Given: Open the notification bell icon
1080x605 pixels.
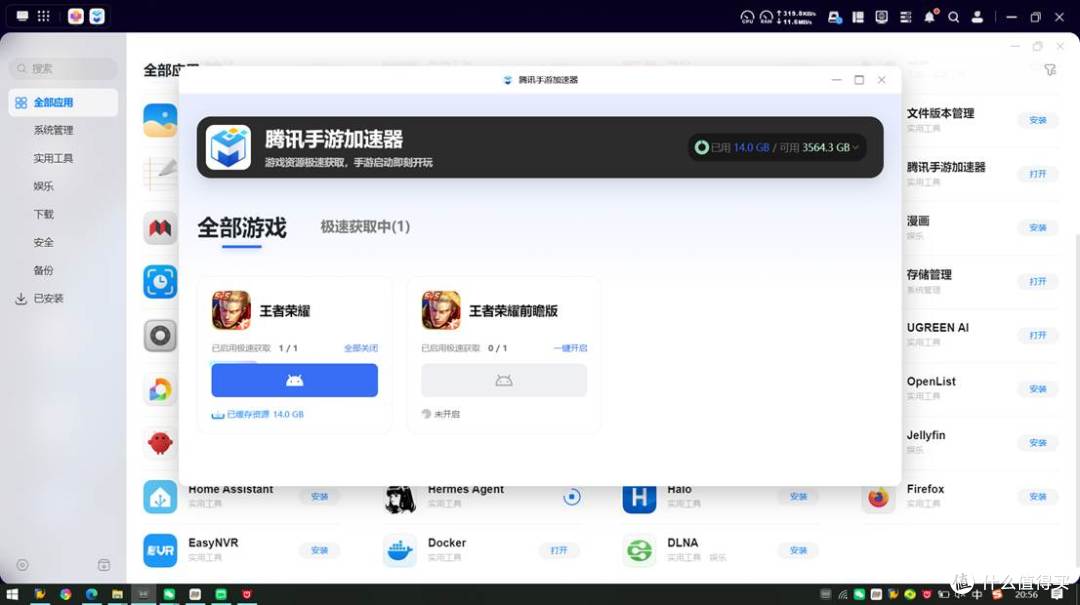Looking at the screenshot, I should 930,17.
